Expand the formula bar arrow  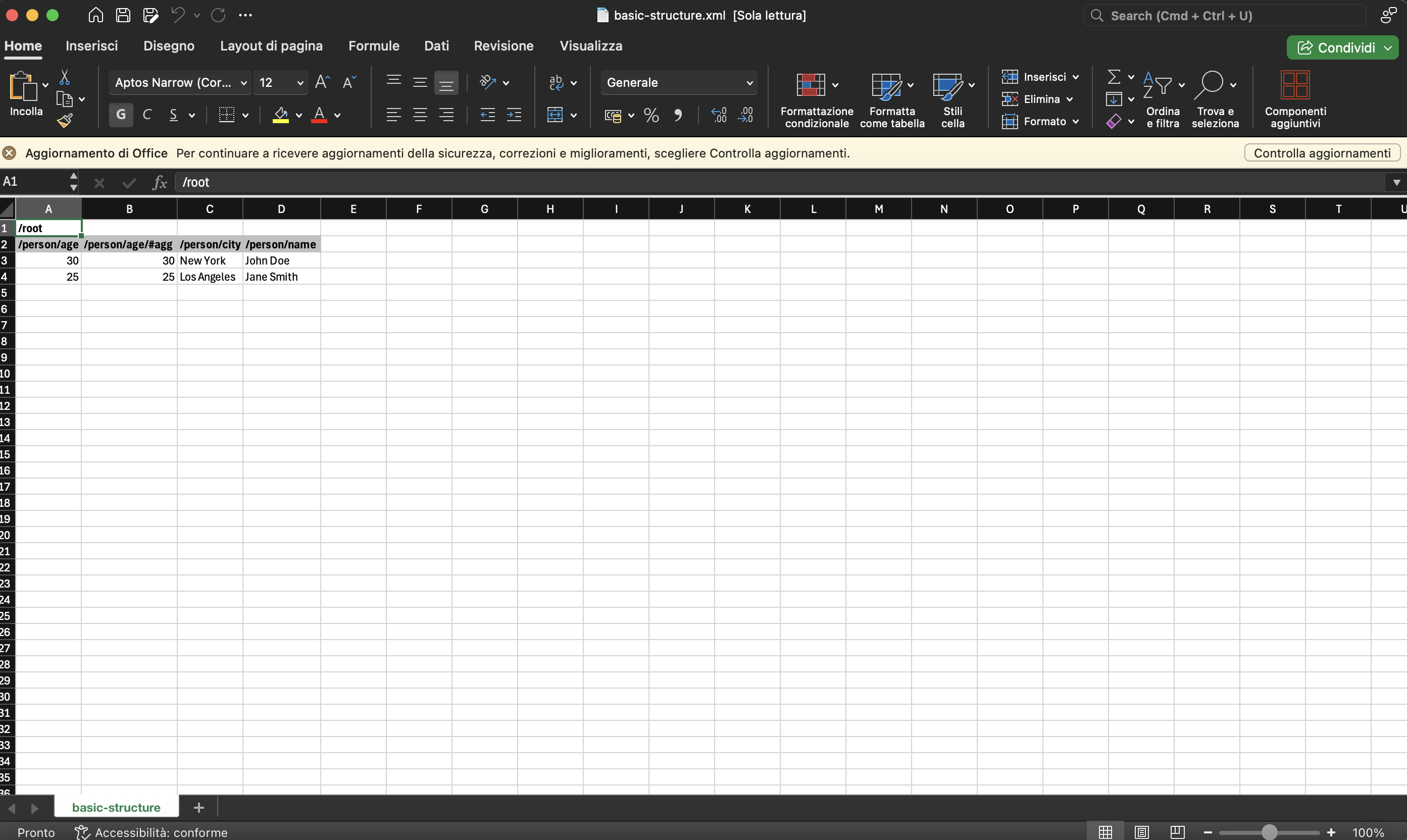point(1396,183)
